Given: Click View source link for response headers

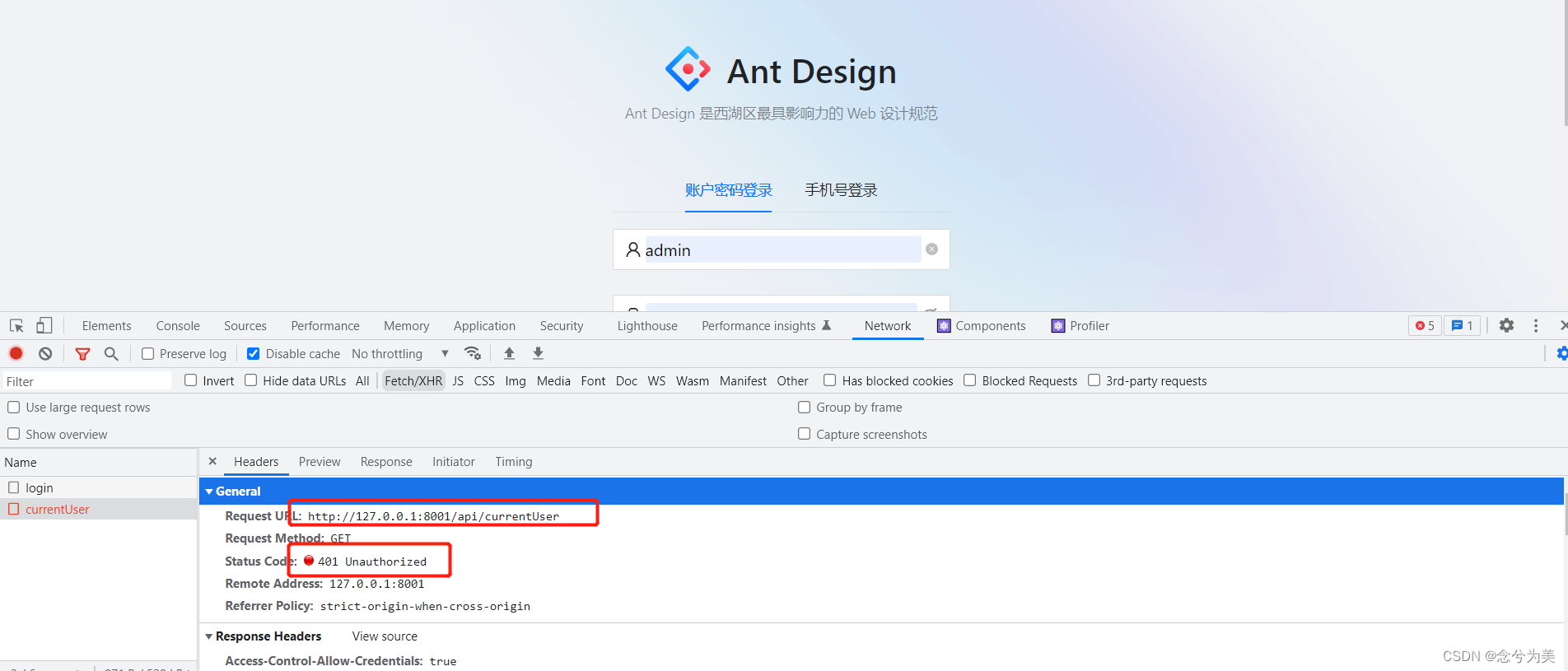Looking at the screenshot, I should pyautogui.click(x=385, y=636).
